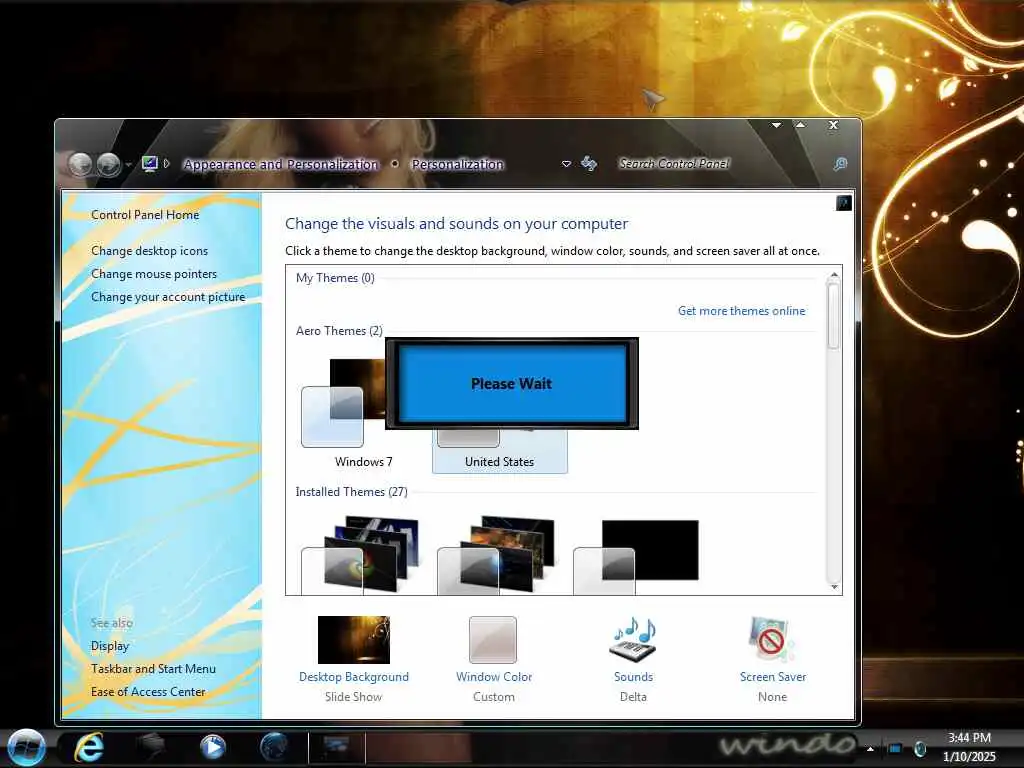Viewport: 1024px width, 768px height.
Task: Open Change your account picture link
Action: coord(168,296)
